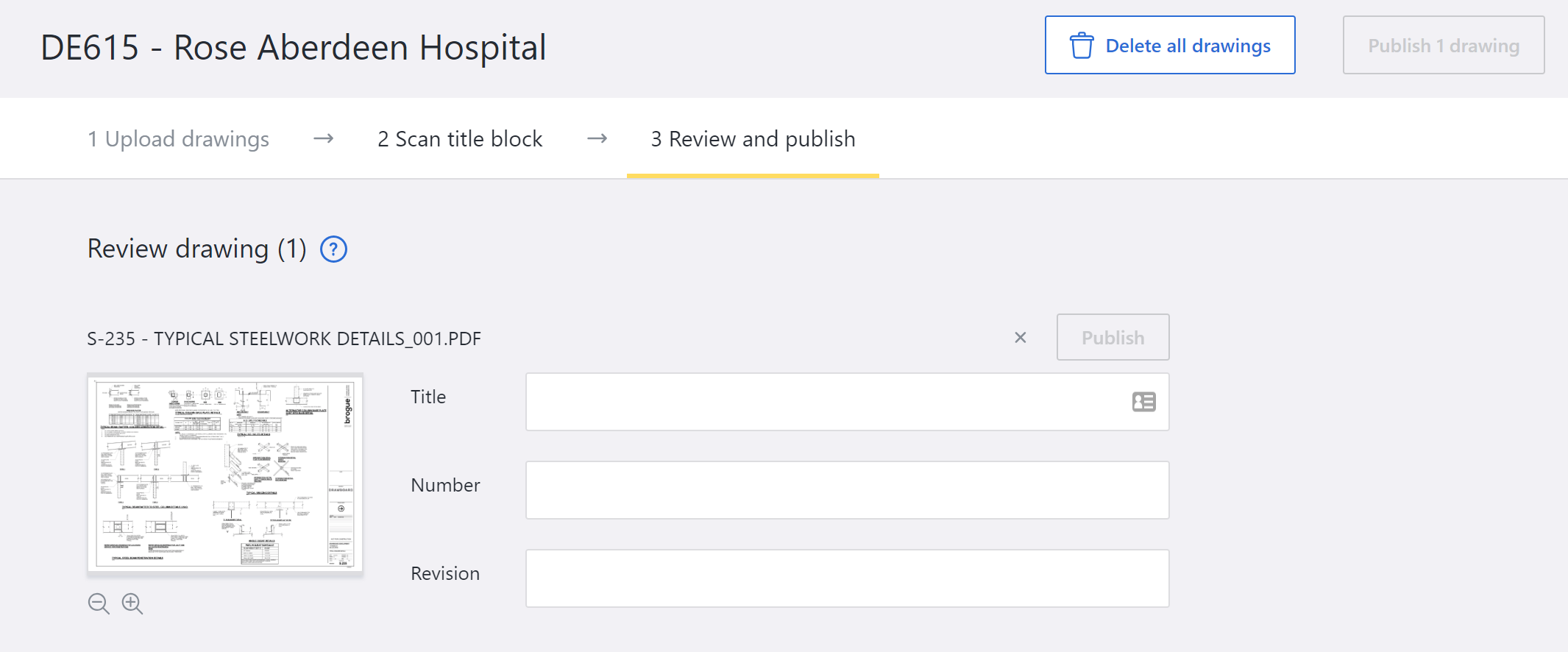1568x652 pixels.
Task: Click into the Number text box
Action: click(847, 490)
